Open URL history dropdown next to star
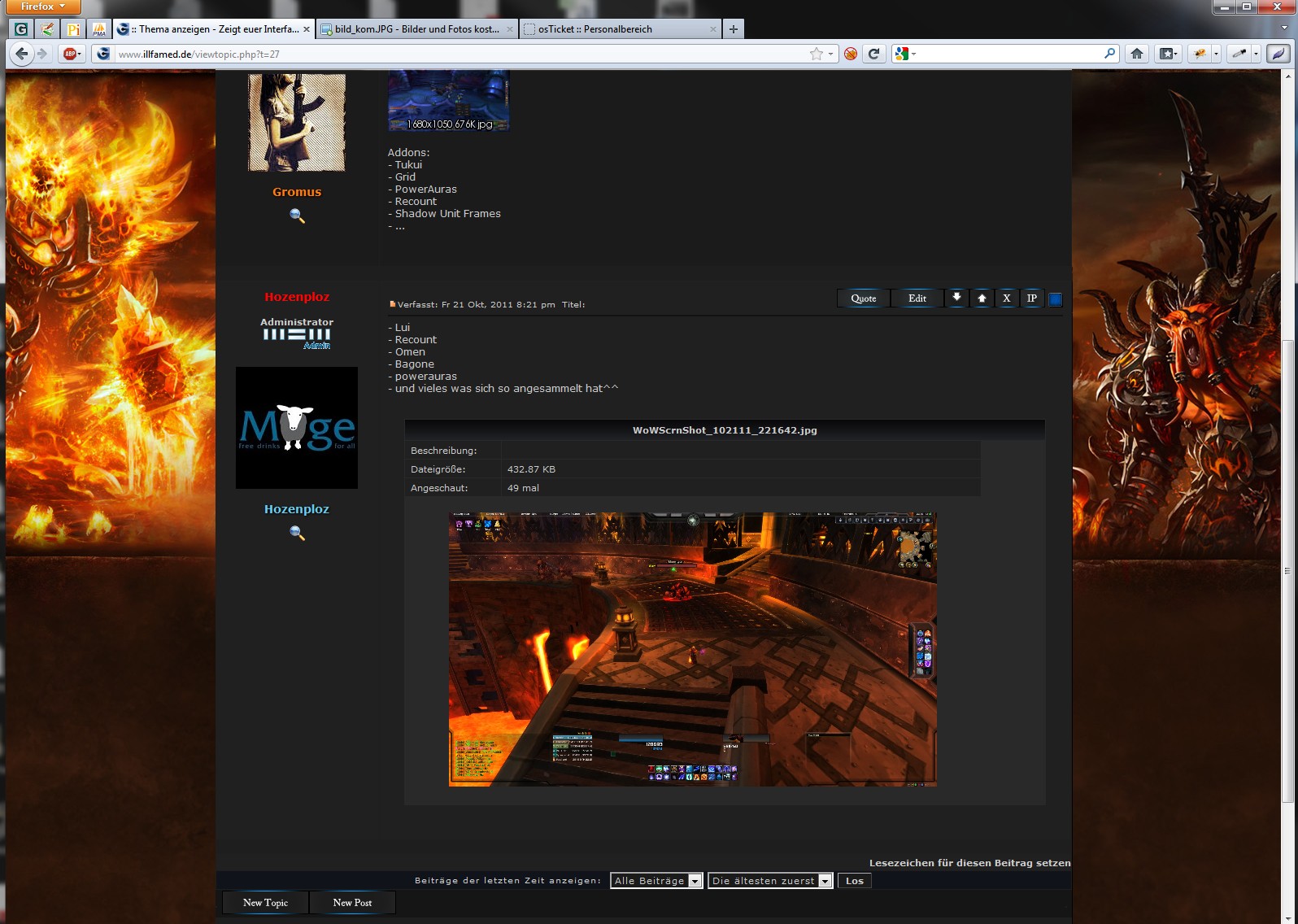 (x=830, y=54)
